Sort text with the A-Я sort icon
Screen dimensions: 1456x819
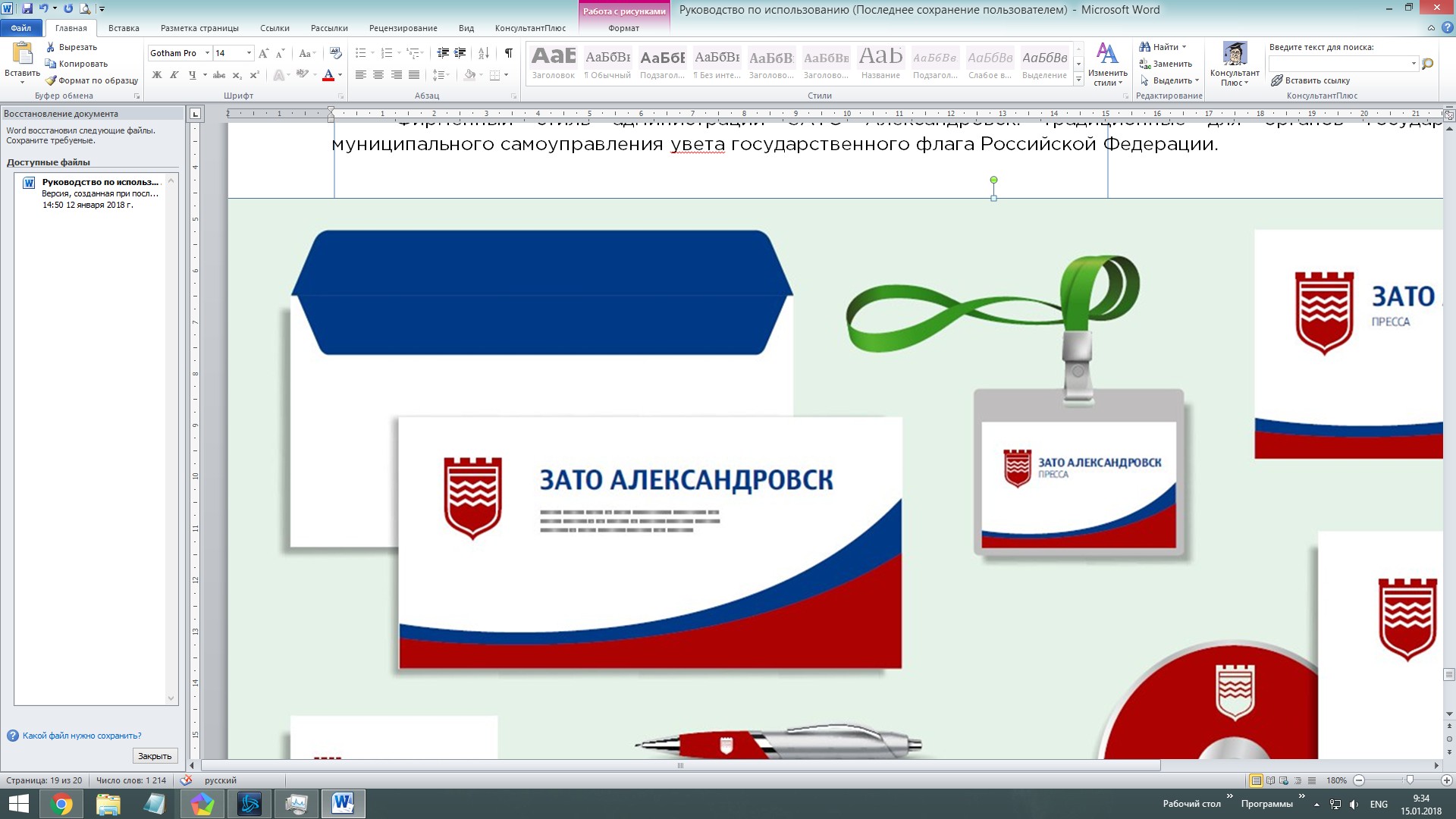point(484,53)
